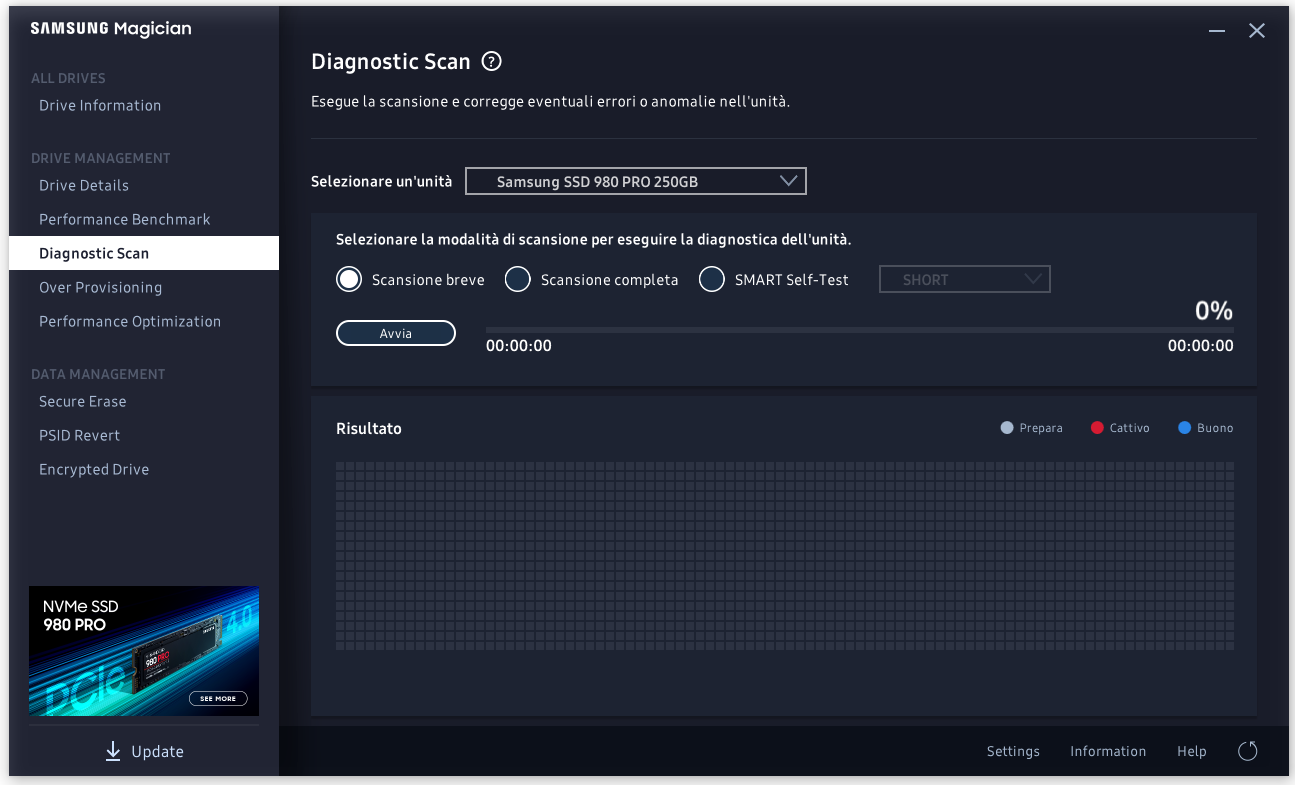Click the Update button
This screenshot has height=785, width=1295.
pyautogui.click(x=144, y=751)
